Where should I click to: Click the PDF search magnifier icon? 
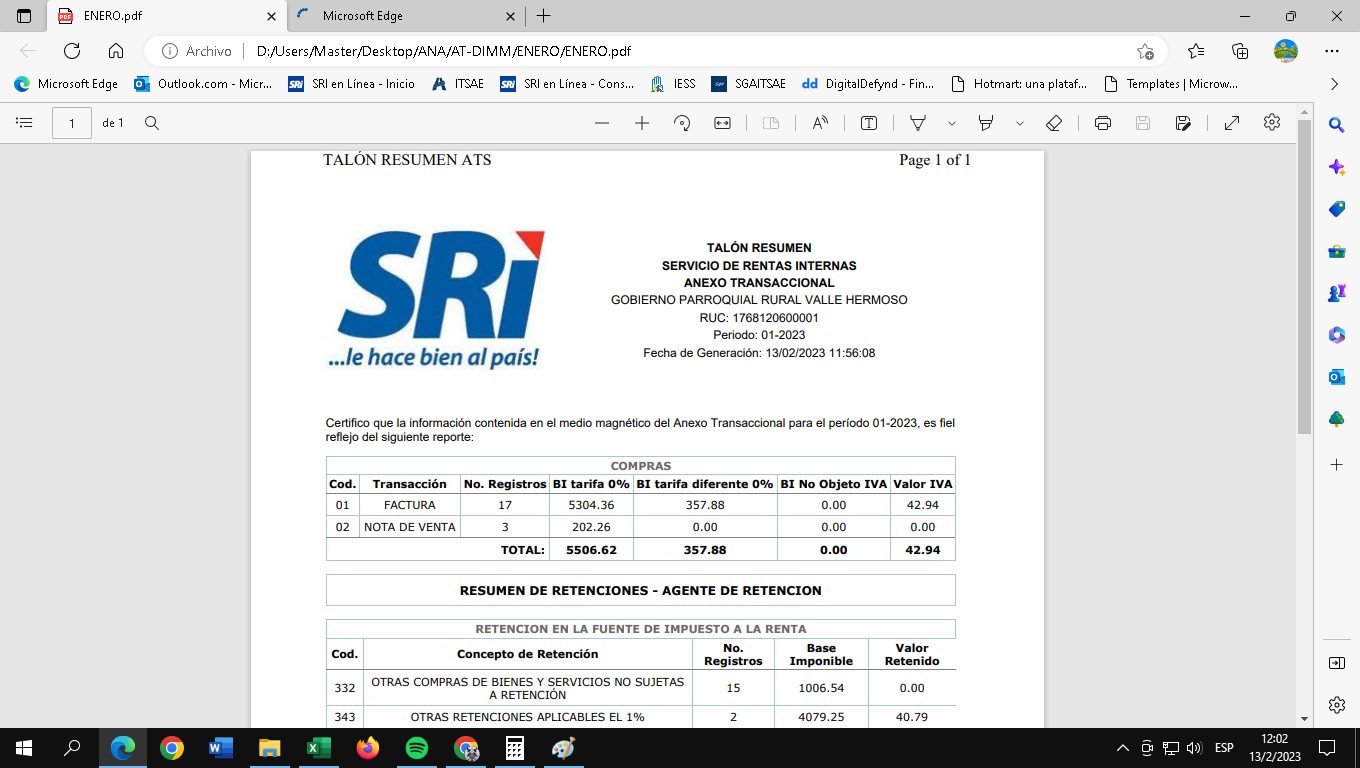coord(152,123)
